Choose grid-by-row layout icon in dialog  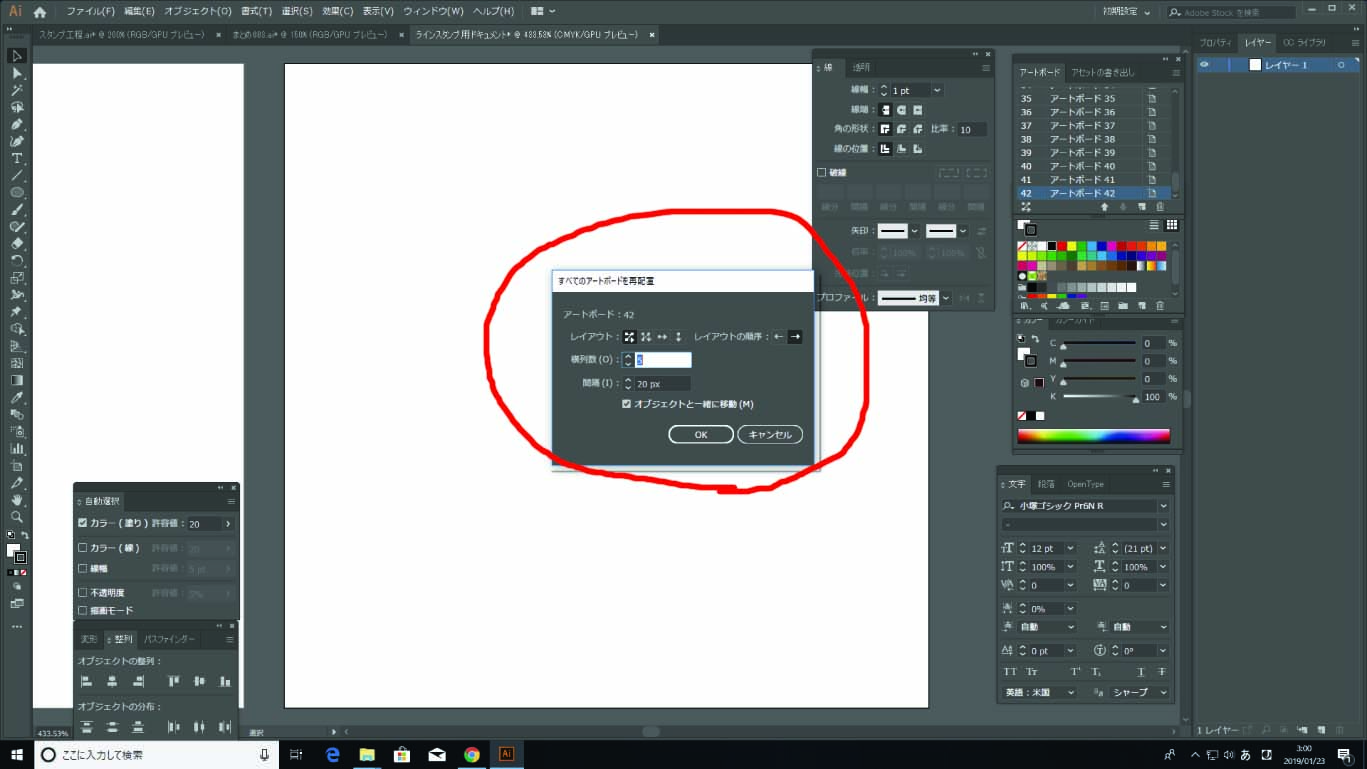point(629,337)
